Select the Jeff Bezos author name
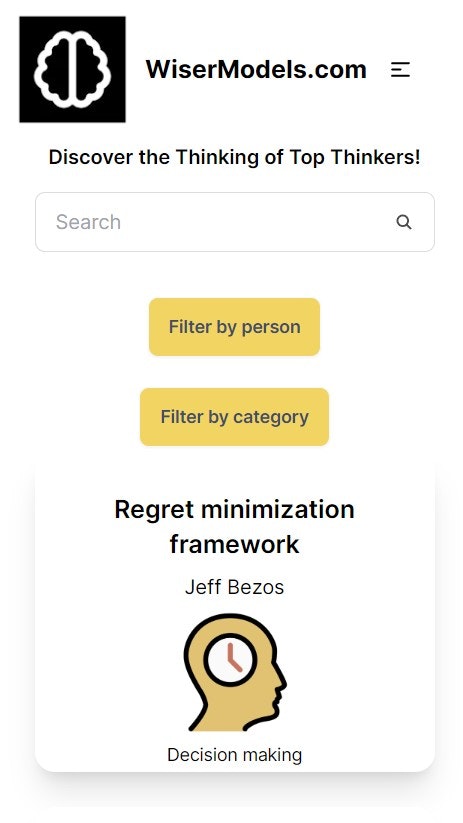 click(235, 587)
